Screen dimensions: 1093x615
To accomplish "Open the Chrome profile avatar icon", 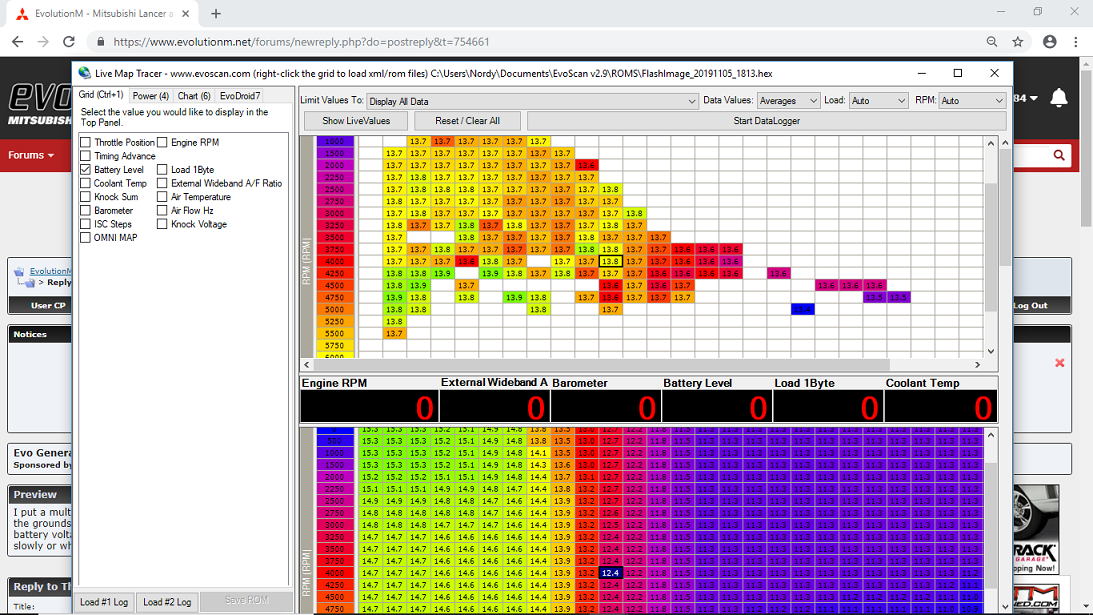I will click(1049, 42).
